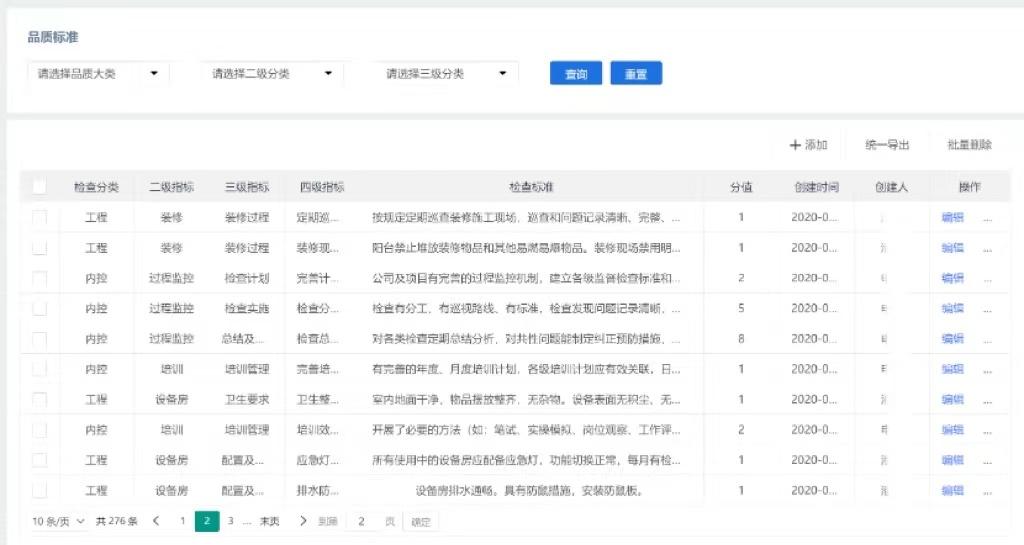The image size is (1024, 545).
Task: Check the box for the 培训效 row
Action: (x=39, y=429)
